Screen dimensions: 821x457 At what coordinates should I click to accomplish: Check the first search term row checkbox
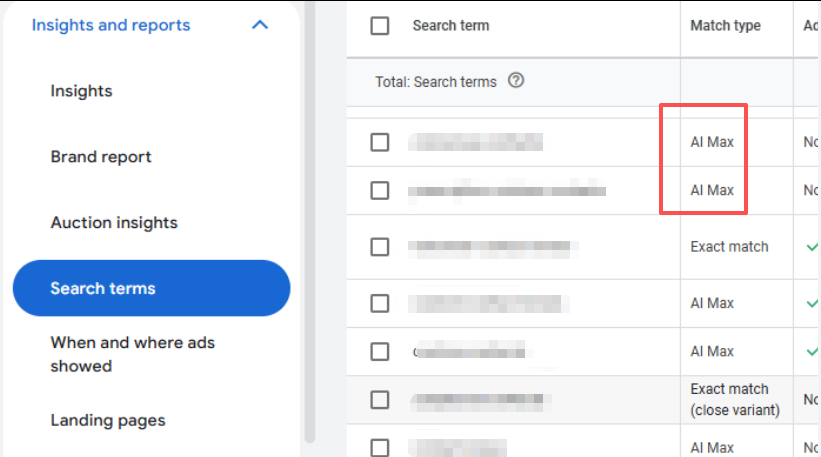click(380, 142)
